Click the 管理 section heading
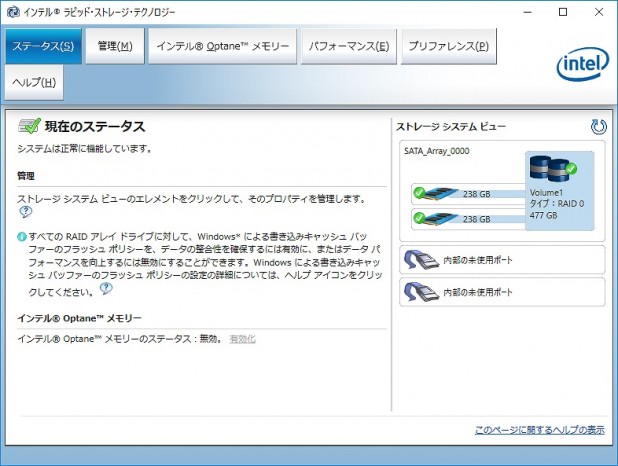Image resolution: width=618 pixels, height=466 pixels. (26, 176)
